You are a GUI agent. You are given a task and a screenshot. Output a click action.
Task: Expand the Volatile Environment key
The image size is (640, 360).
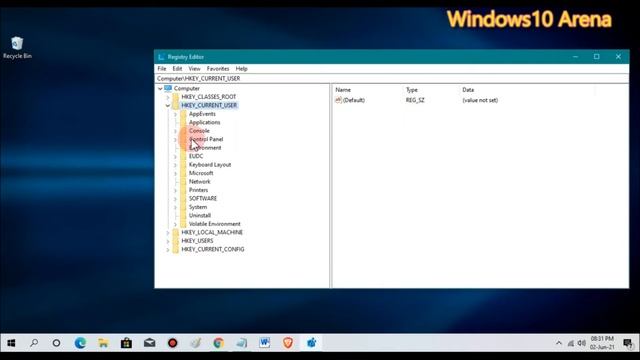coord(176,224)
